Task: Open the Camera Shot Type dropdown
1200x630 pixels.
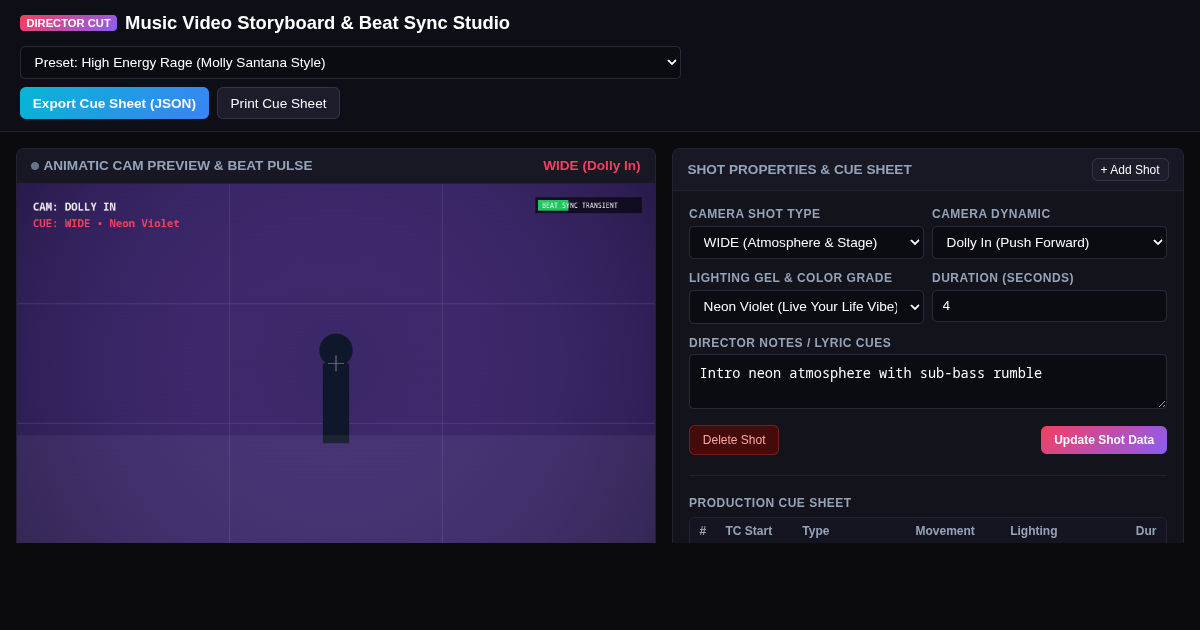Action: tap(806, 242)
